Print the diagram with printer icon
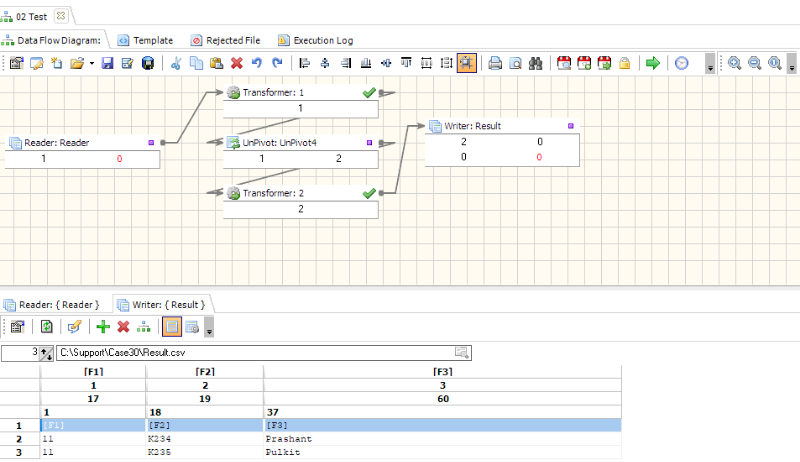The image size is (800, 462). [495, 63]
